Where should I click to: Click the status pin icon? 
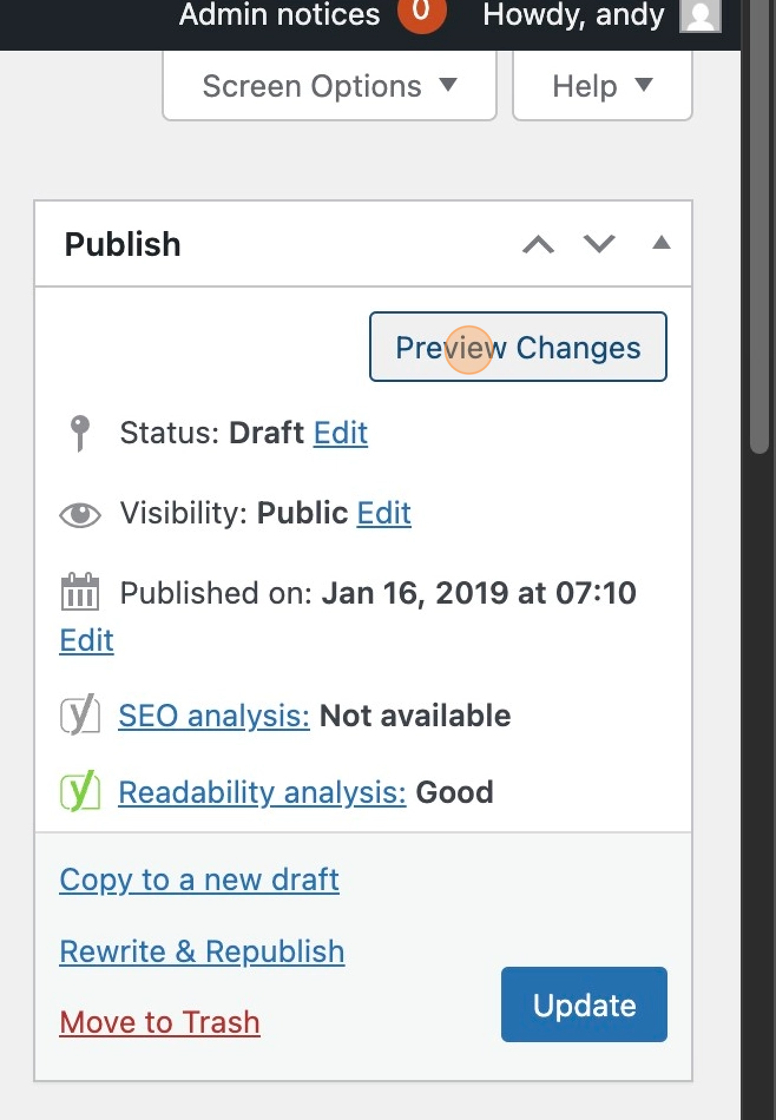(x=80, y=433)
